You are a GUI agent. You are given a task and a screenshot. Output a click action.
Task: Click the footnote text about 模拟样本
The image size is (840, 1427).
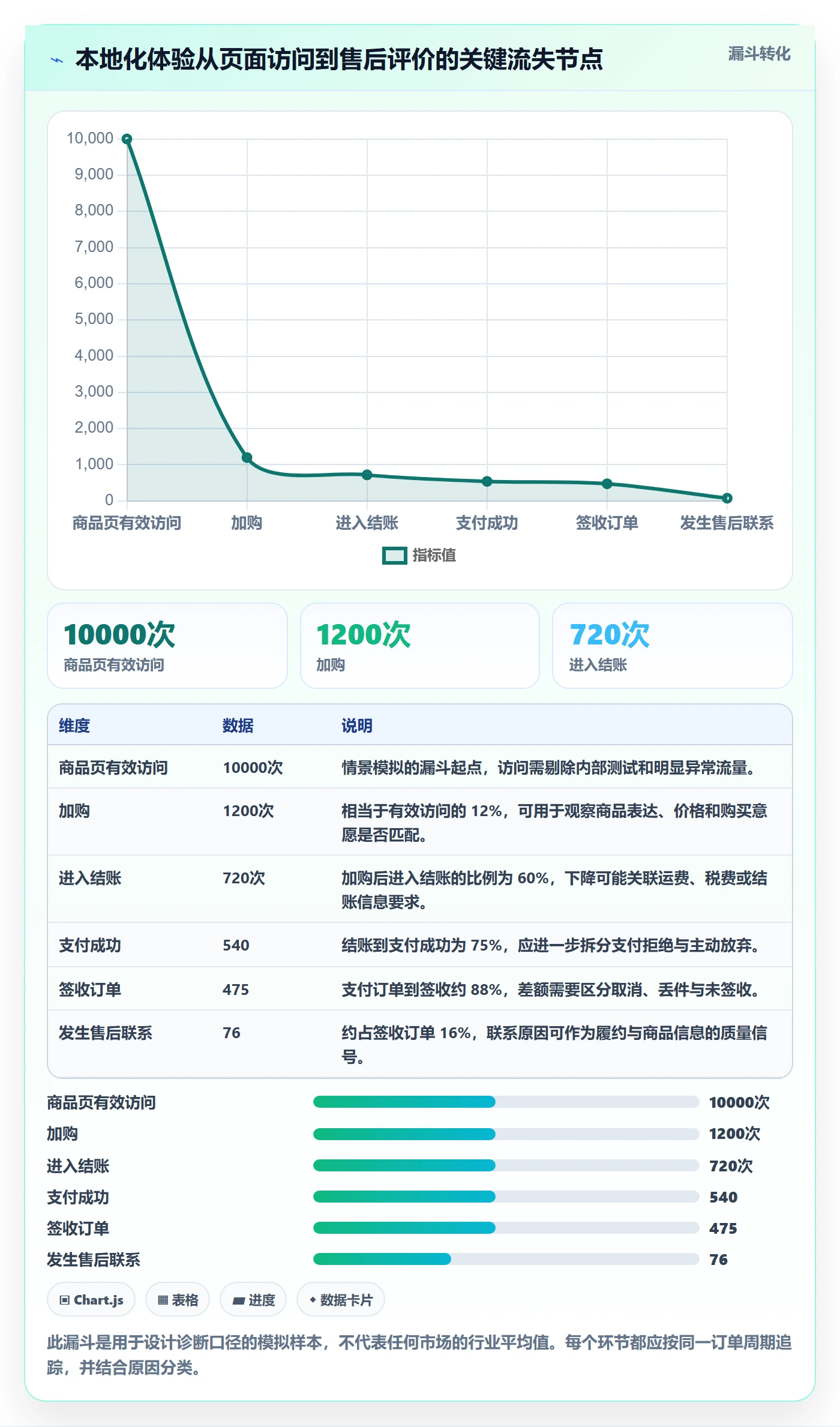[x=420, y=1355]
